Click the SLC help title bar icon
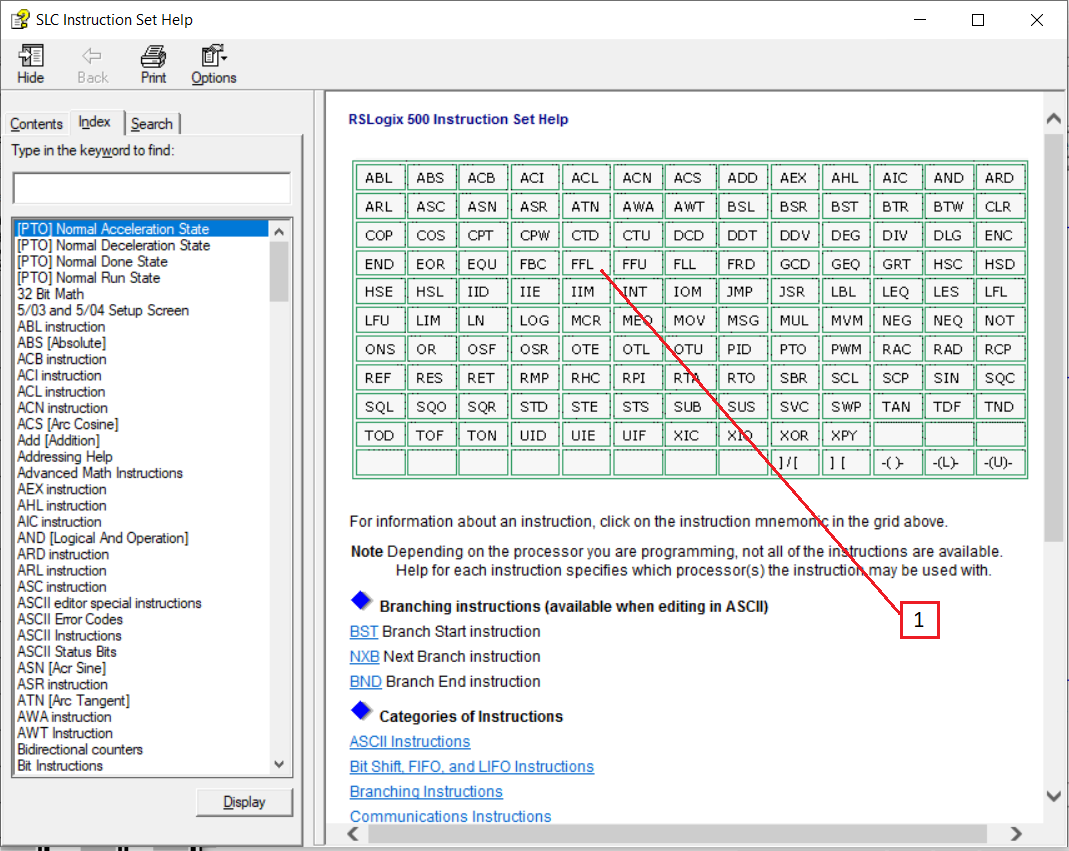 pos(20,20)
